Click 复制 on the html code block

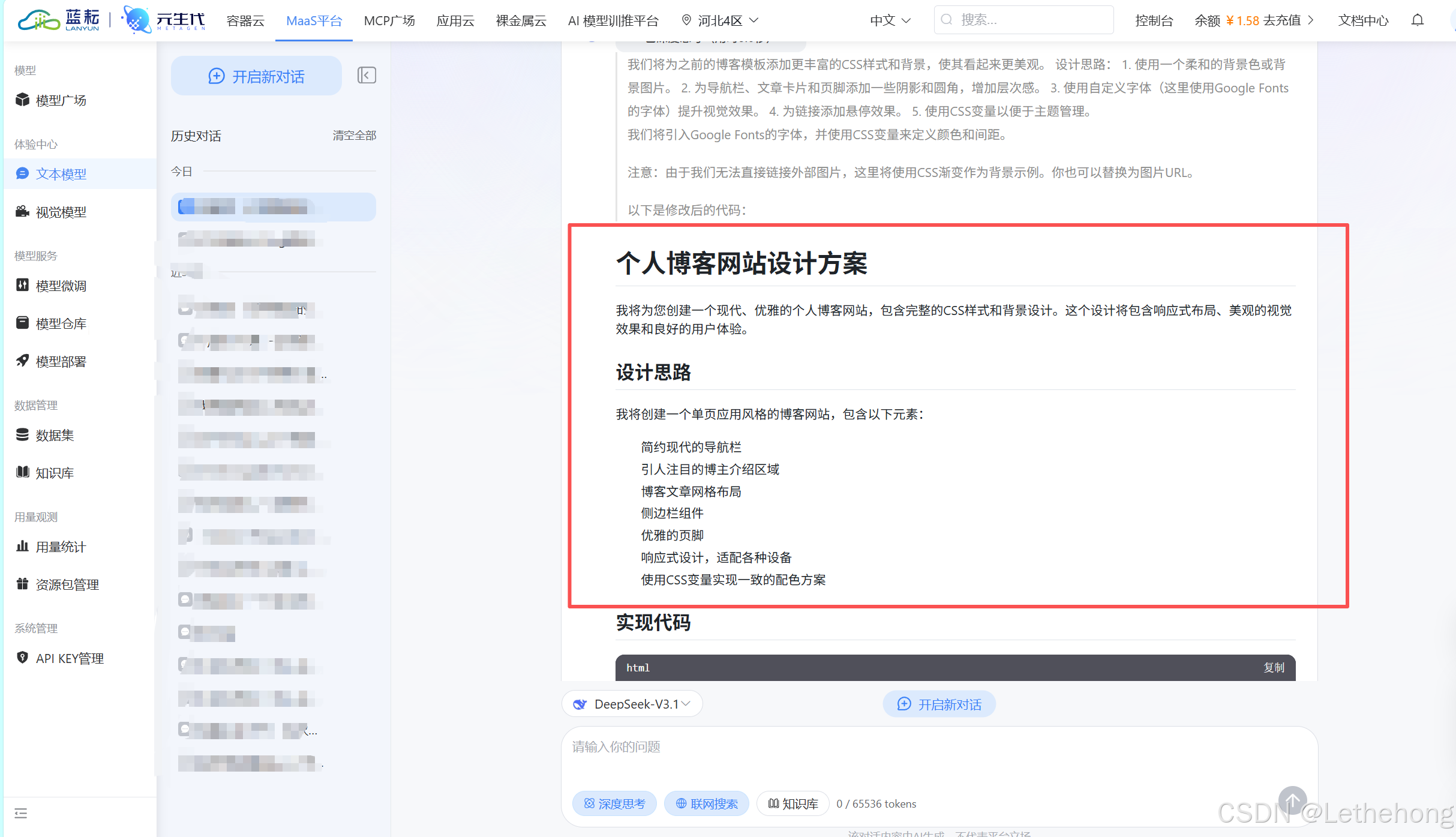coord(1274,668)
